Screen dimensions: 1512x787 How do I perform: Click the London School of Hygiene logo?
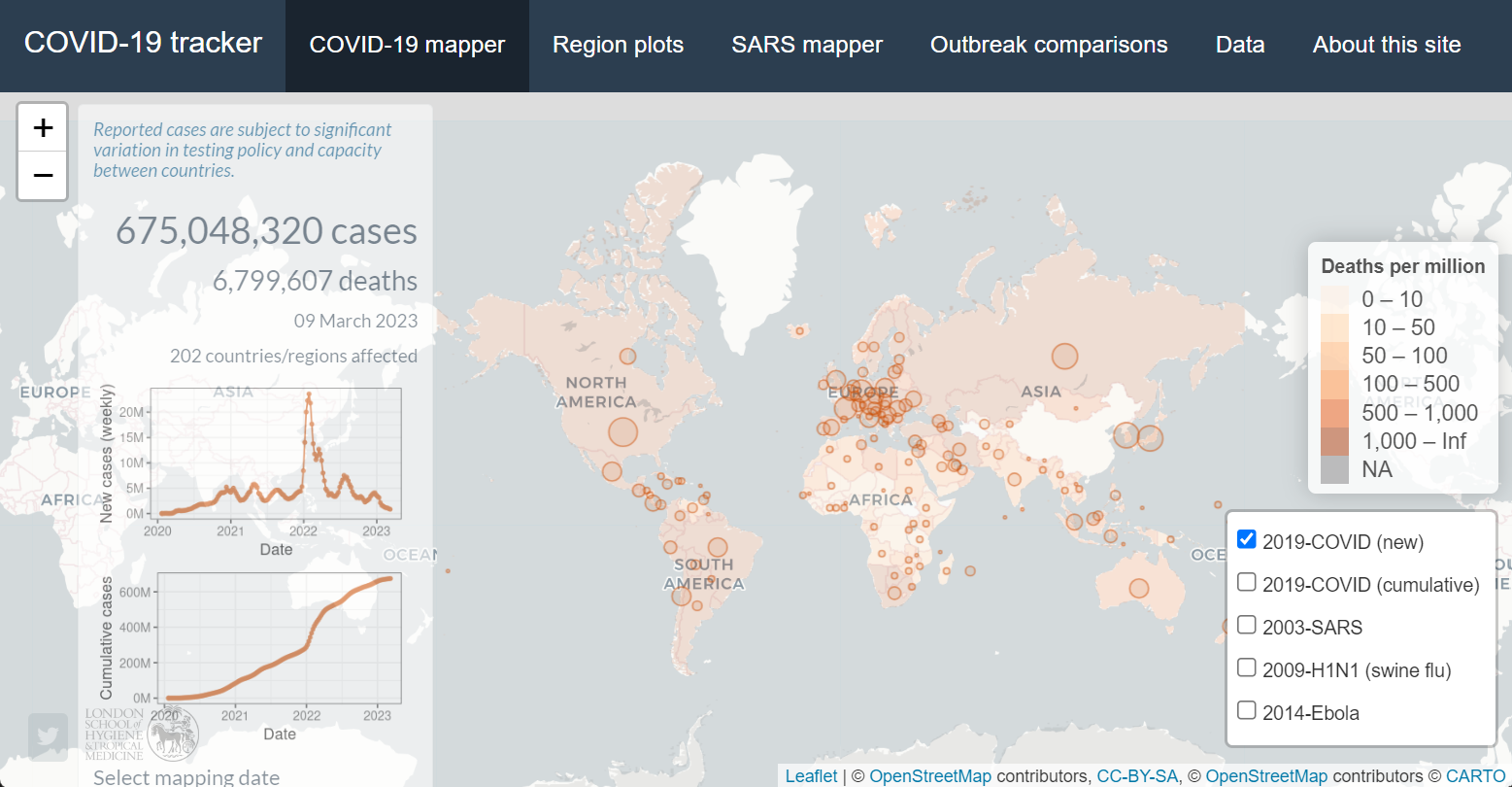(142, 735)
